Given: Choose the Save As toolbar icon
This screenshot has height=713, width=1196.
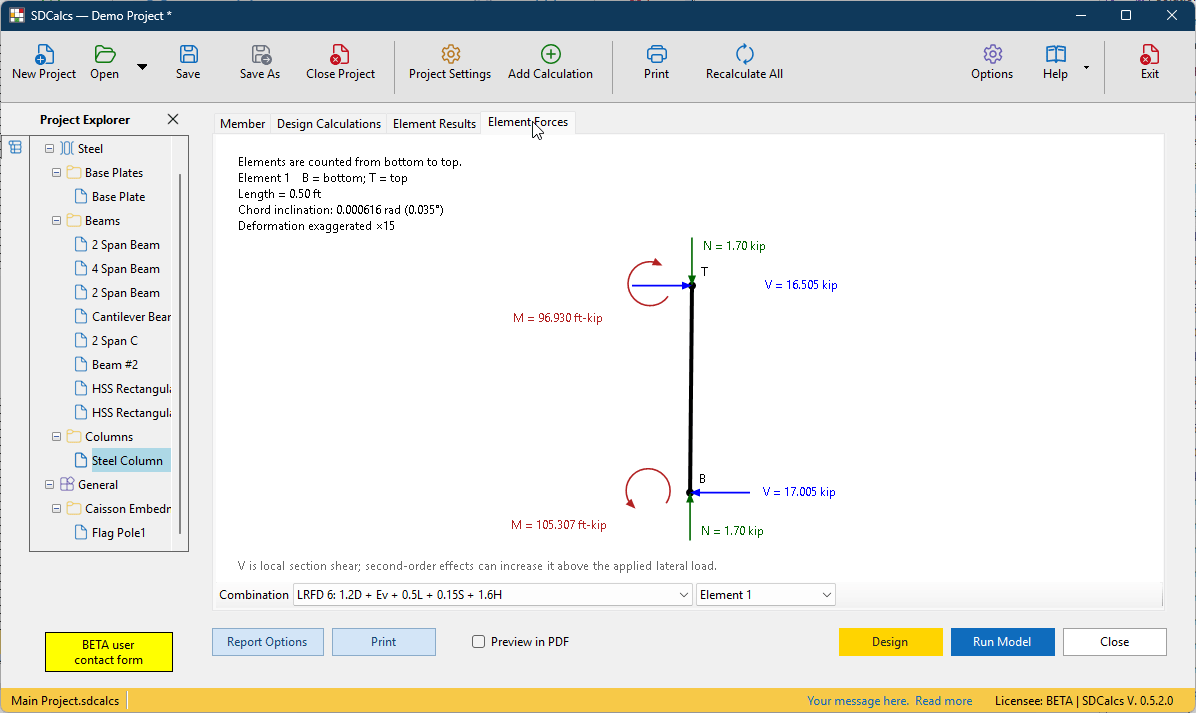Looking at the screenshot, I should click(x=261, y=55).
